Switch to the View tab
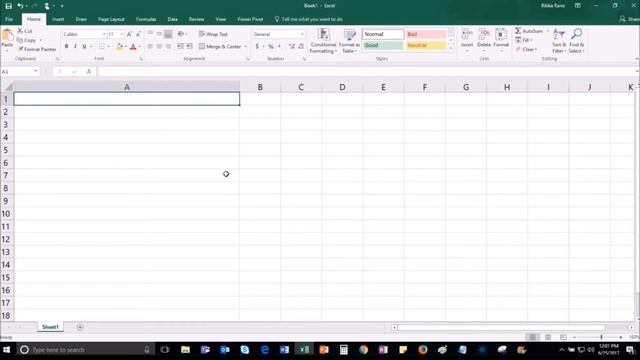The height and width of the screenshot is (360, 640). tap(220, 19)
